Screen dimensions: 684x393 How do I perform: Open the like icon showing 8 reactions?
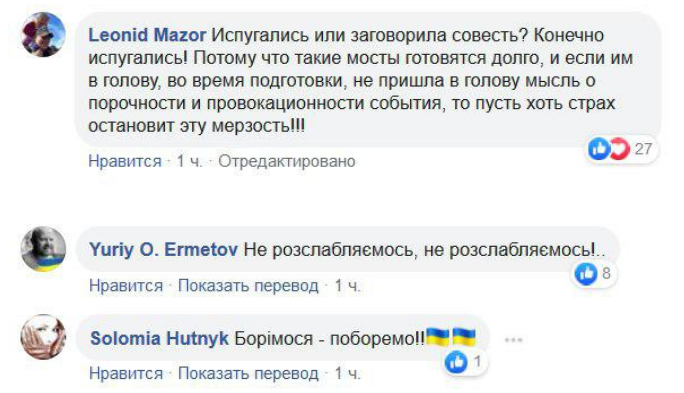[586, 274]
